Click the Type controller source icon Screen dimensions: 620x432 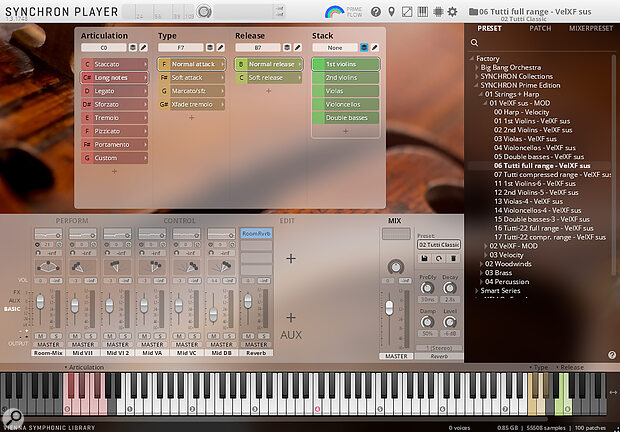pyautogui.click(x=210, y=47)
